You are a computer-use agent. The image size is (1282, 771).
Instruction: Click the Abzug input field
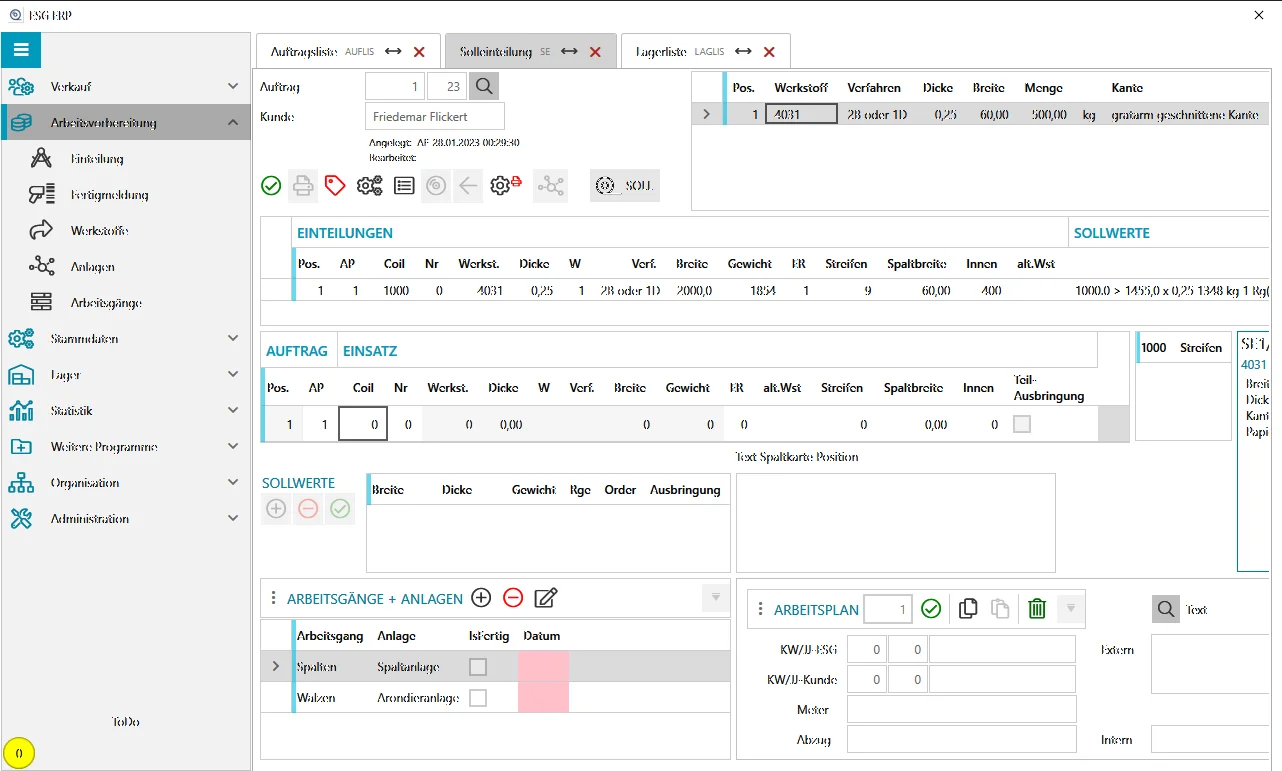pyautogui.click(x=962, y=739)
